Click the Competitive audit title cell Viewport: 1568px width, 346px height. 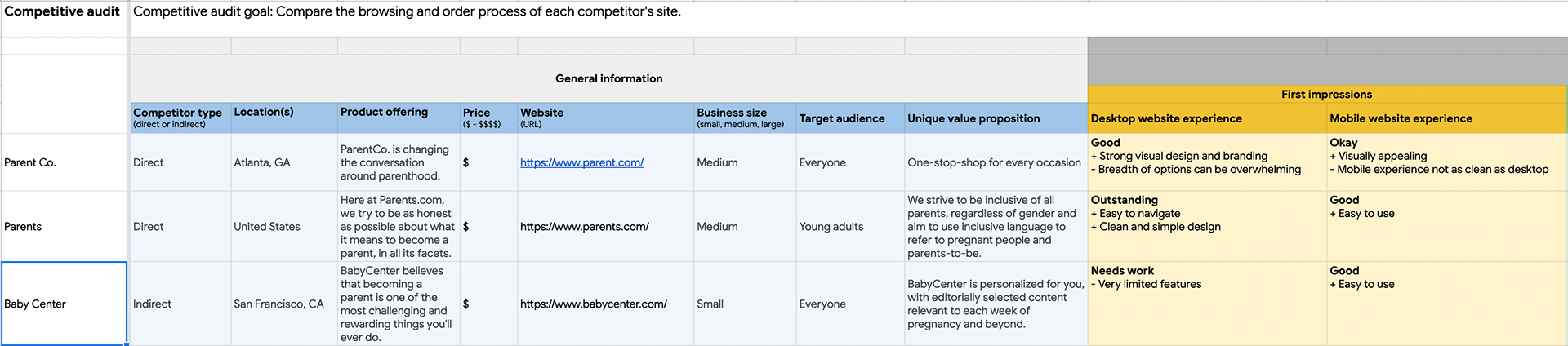click(x=64, y=18)
